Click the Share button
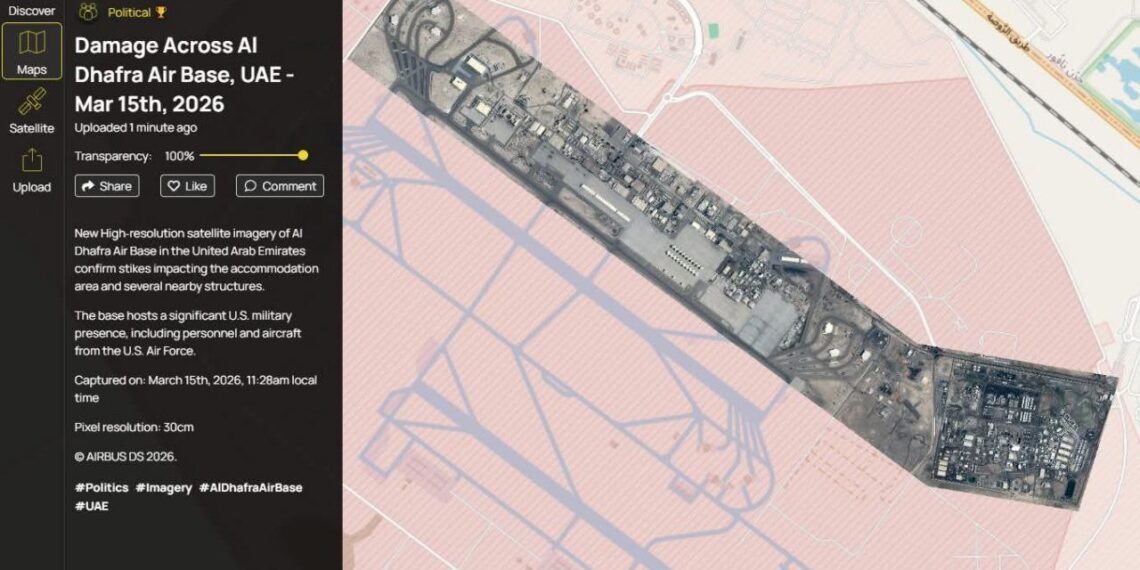This screenshot has height=570, width=1140. 107,186
